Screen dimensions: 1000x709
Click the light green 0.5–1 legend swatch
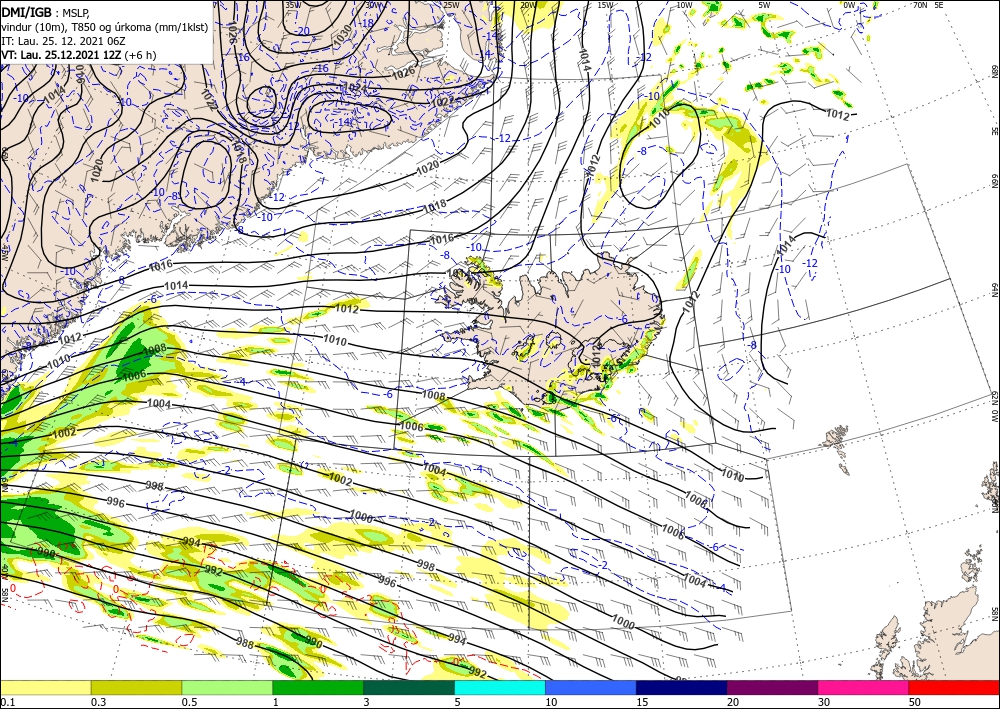click(227, 687)
